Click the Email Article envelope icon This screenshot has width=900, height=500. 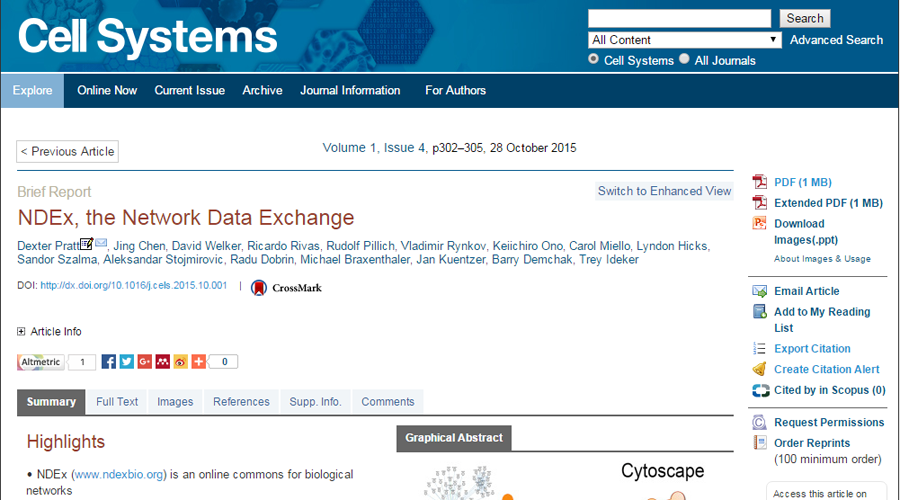pyautogui.click(x=759, y=291)
